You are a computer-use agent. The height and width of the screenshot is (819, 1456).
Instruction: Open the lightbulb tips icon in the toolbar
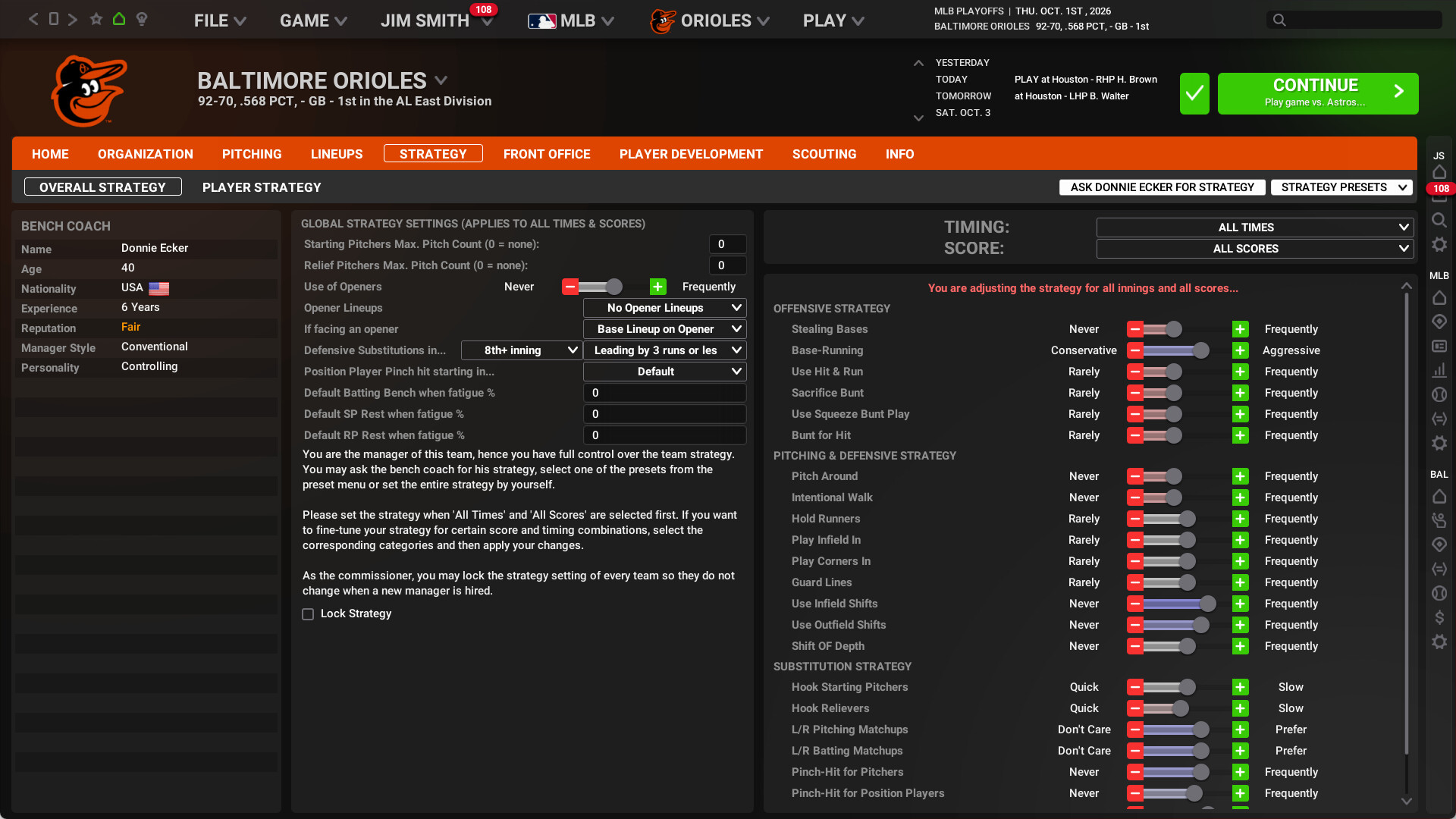(x=142, y=19)
